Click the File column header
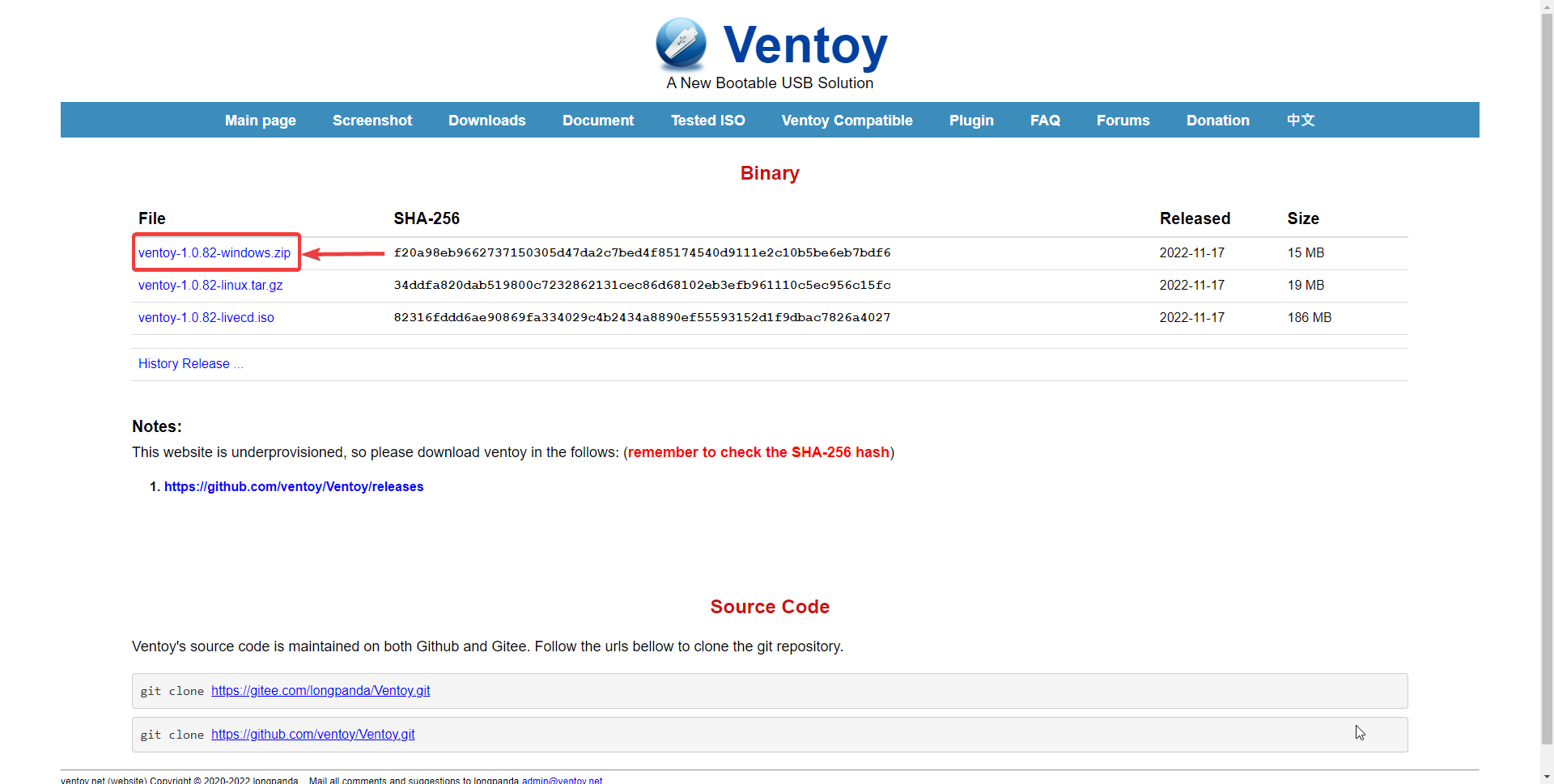Image resolution: width=1554 pixels, height=784 pixels. (151, 218)
